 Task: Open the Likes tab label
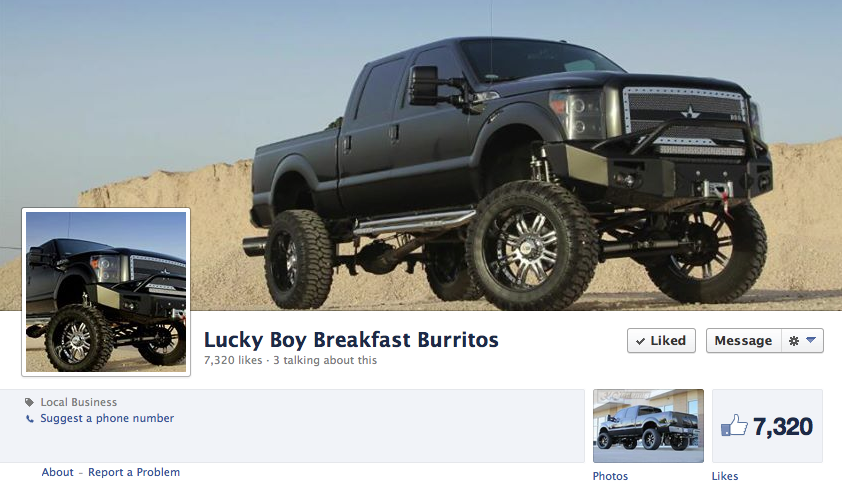(x=725, y=476)
